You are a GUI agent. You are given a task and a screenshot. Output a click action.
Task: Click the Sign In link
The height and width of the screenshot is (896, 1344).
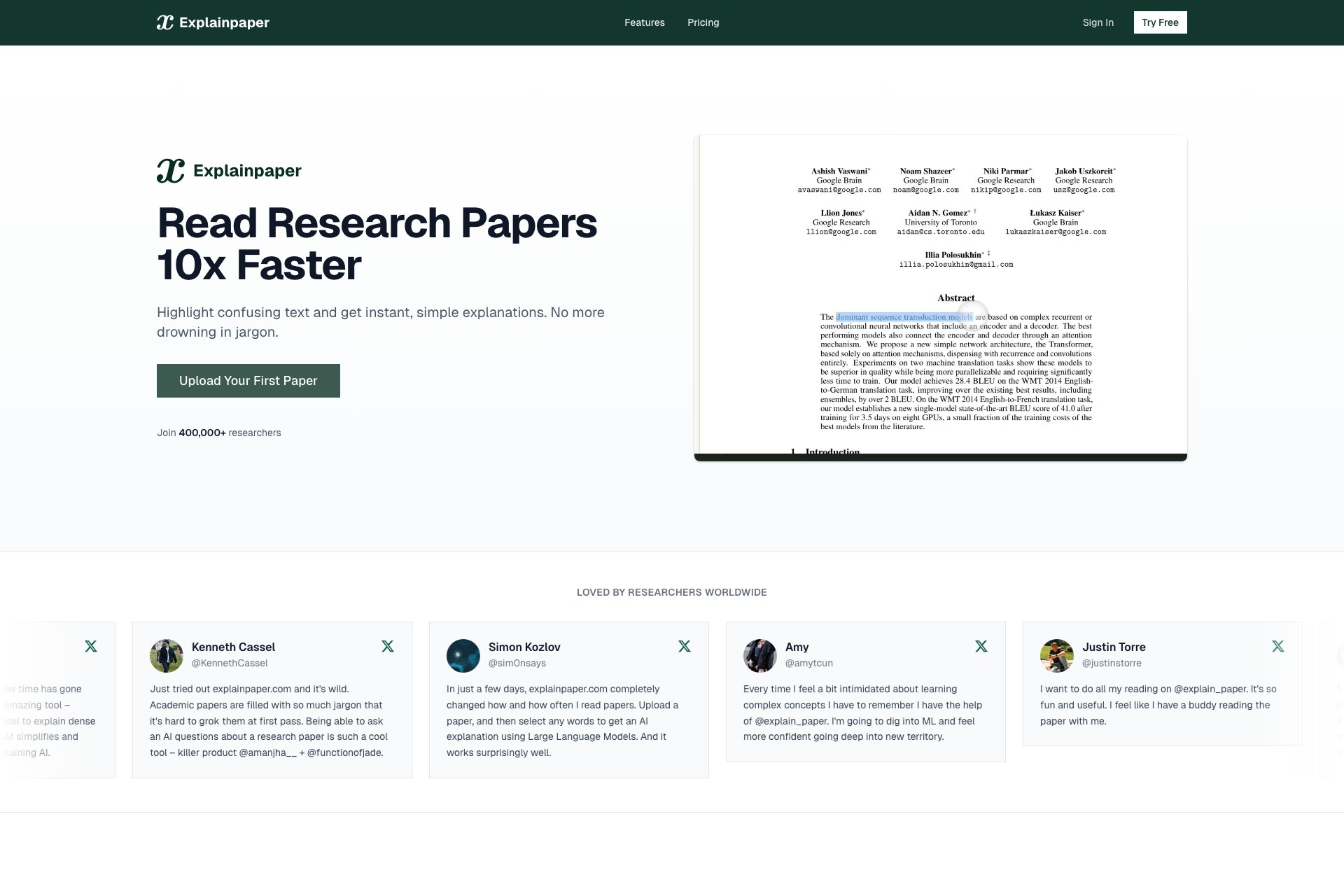1098,22
